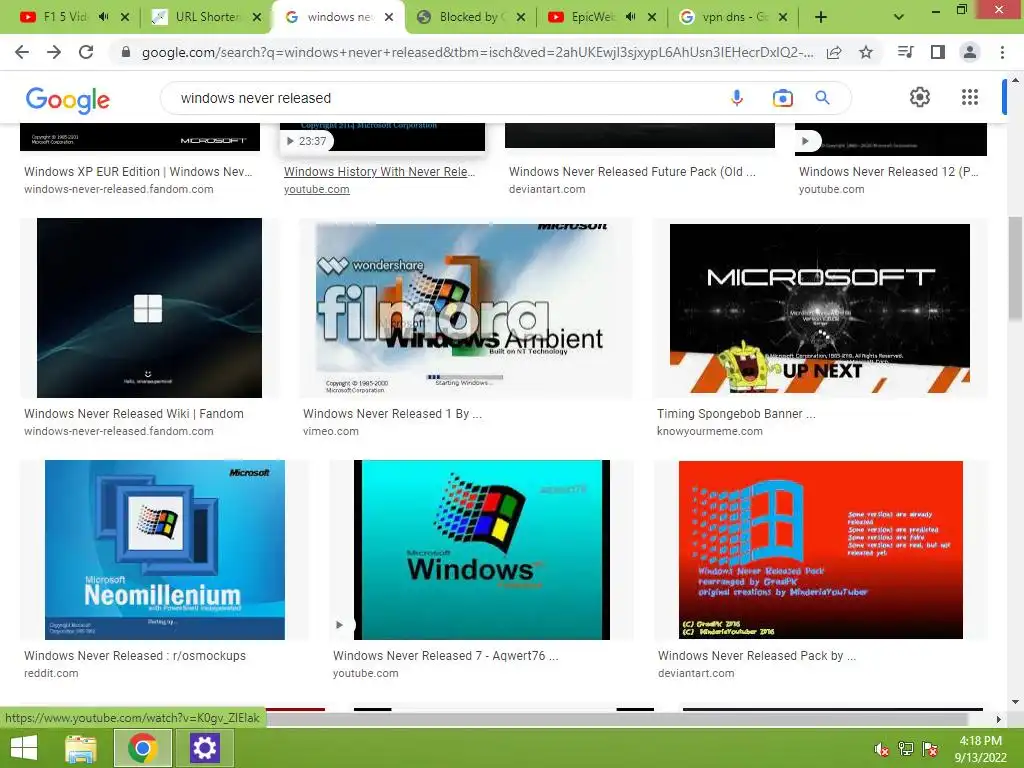1024x768 pixels.
Task: Open Windows History With Never Released link
Action: pyautogui.click(x=379, y=172)
